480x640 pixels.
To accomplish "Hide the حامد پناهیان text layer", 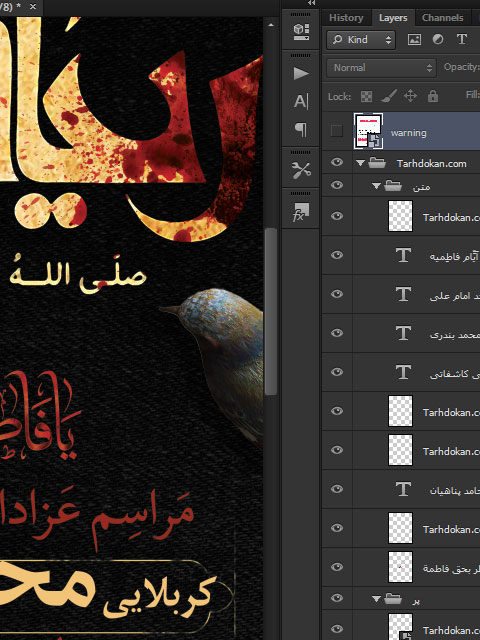I will [337, 489].
